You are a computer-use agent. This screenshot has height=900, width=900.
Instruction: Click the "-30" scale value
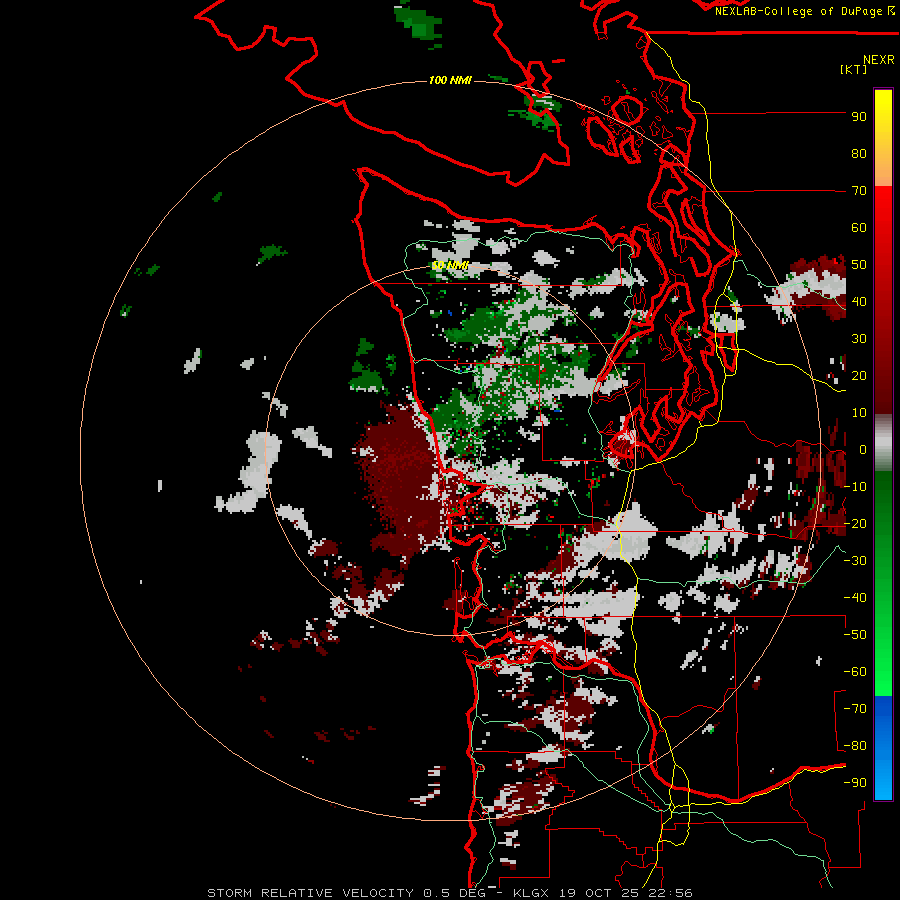tap(855, 561)
